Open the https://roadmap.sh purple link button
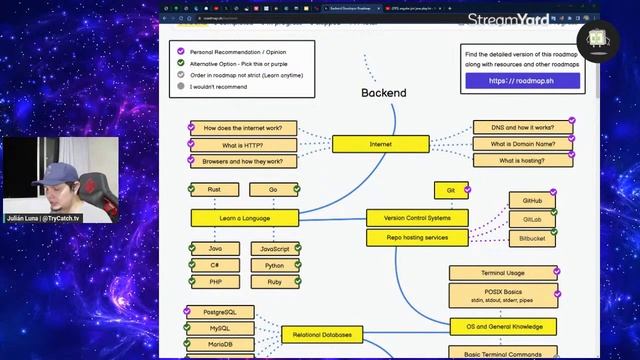640x360 pixels. coord(522,81)
